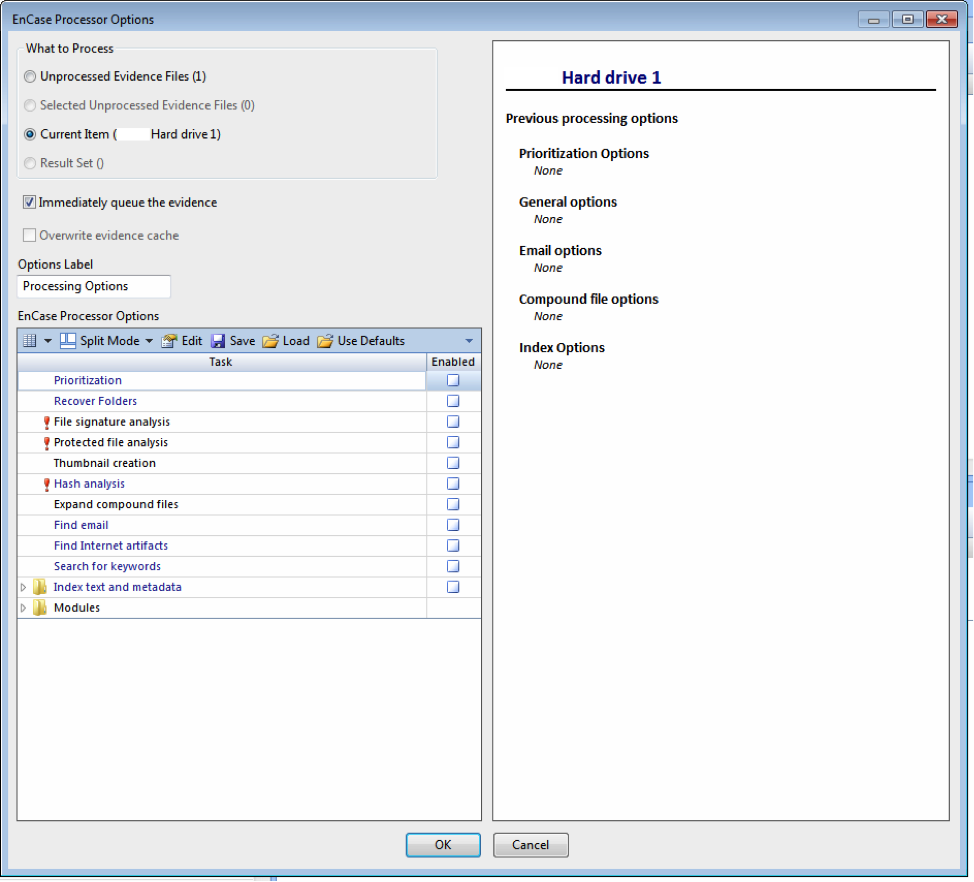Enable Expand compound files checkbox

coord(453,504)
